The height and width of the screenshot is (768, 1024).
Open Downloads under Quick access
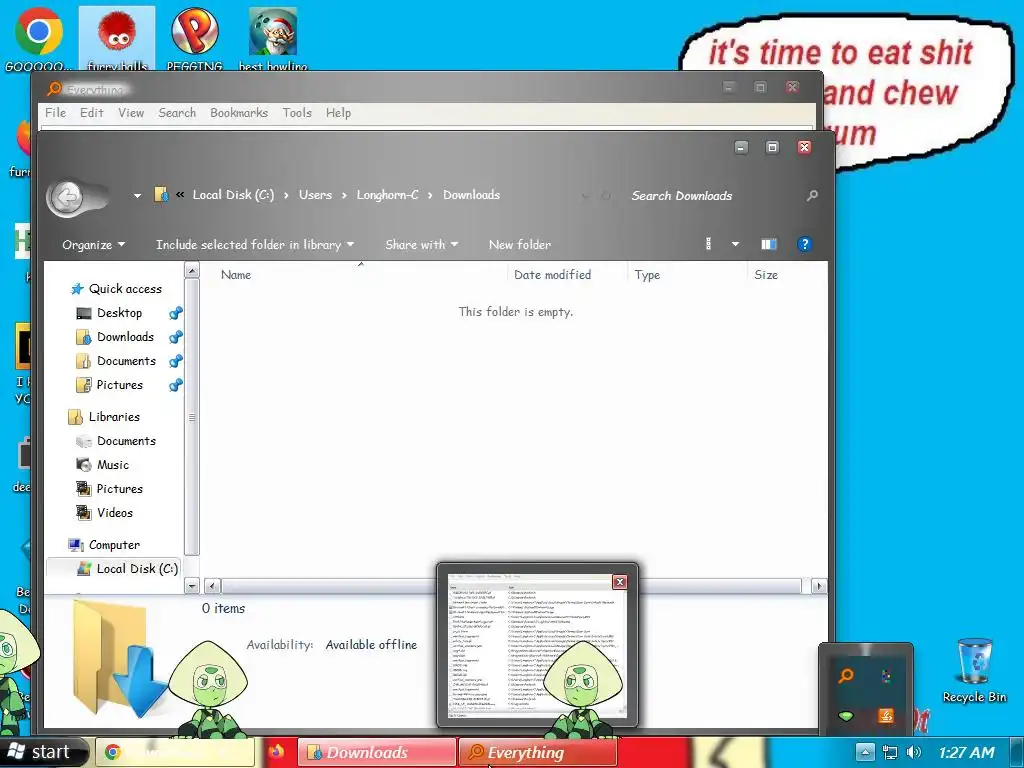[x=125, y=337]
